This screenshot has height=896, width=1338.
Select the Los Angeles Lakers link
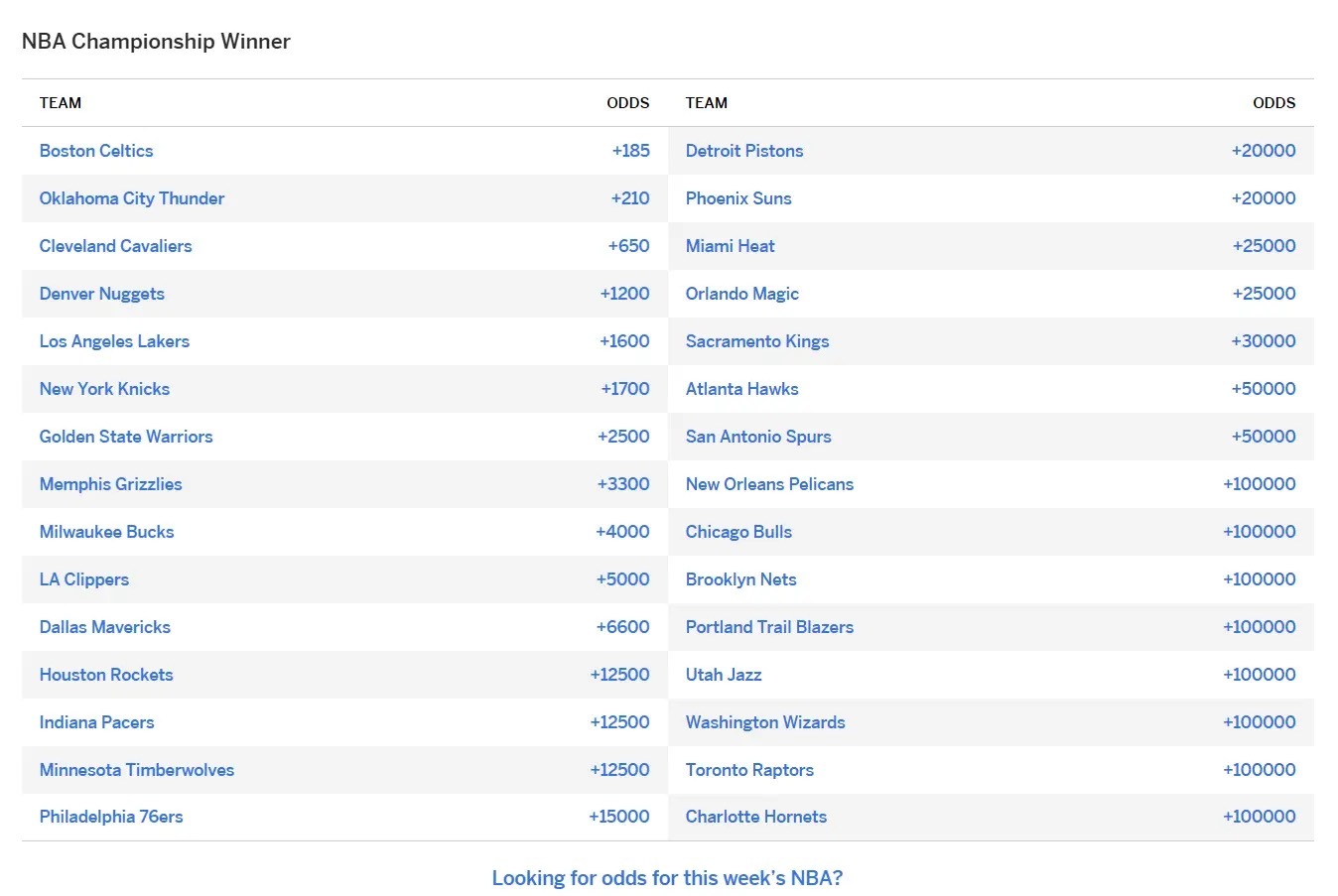click(114, 341)
